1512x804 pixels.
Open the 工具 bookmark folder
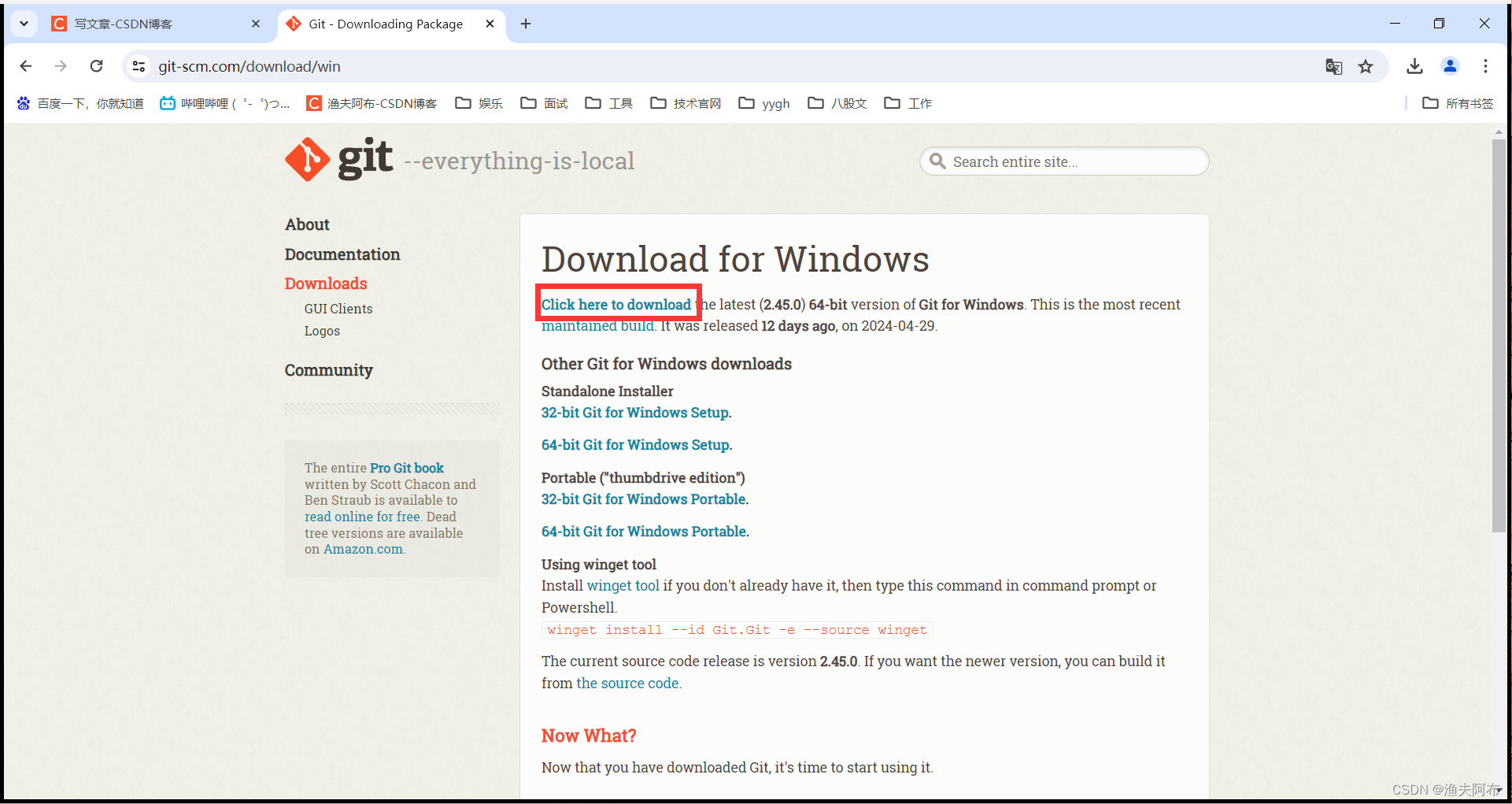[x=609, y=103]
